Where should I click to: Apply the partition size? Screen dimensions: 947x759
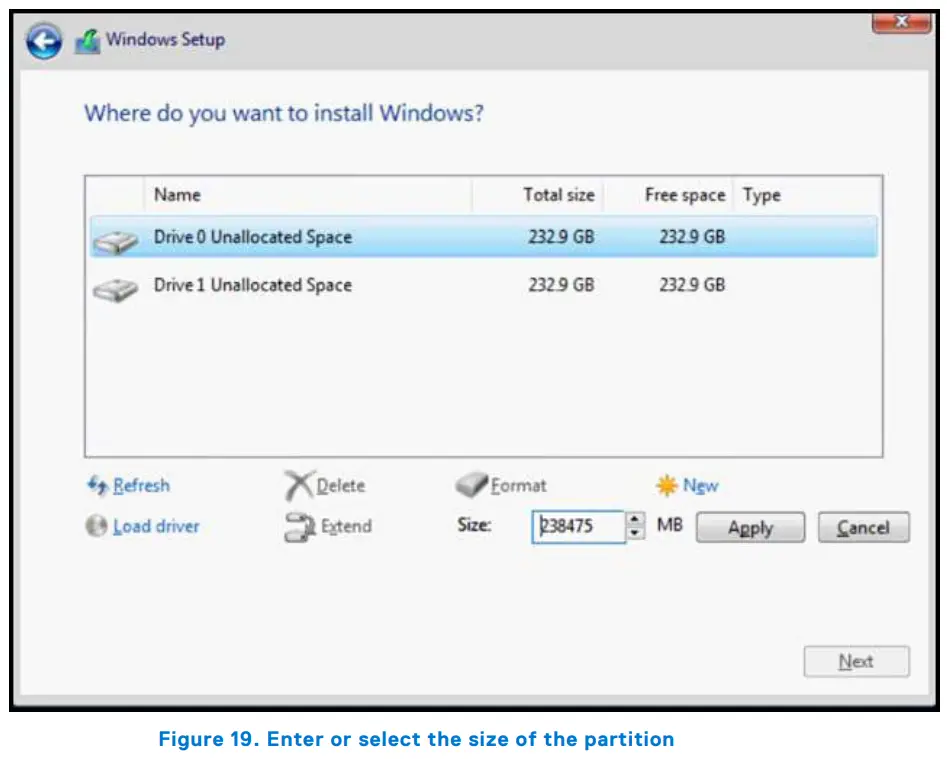coord(750,528)
